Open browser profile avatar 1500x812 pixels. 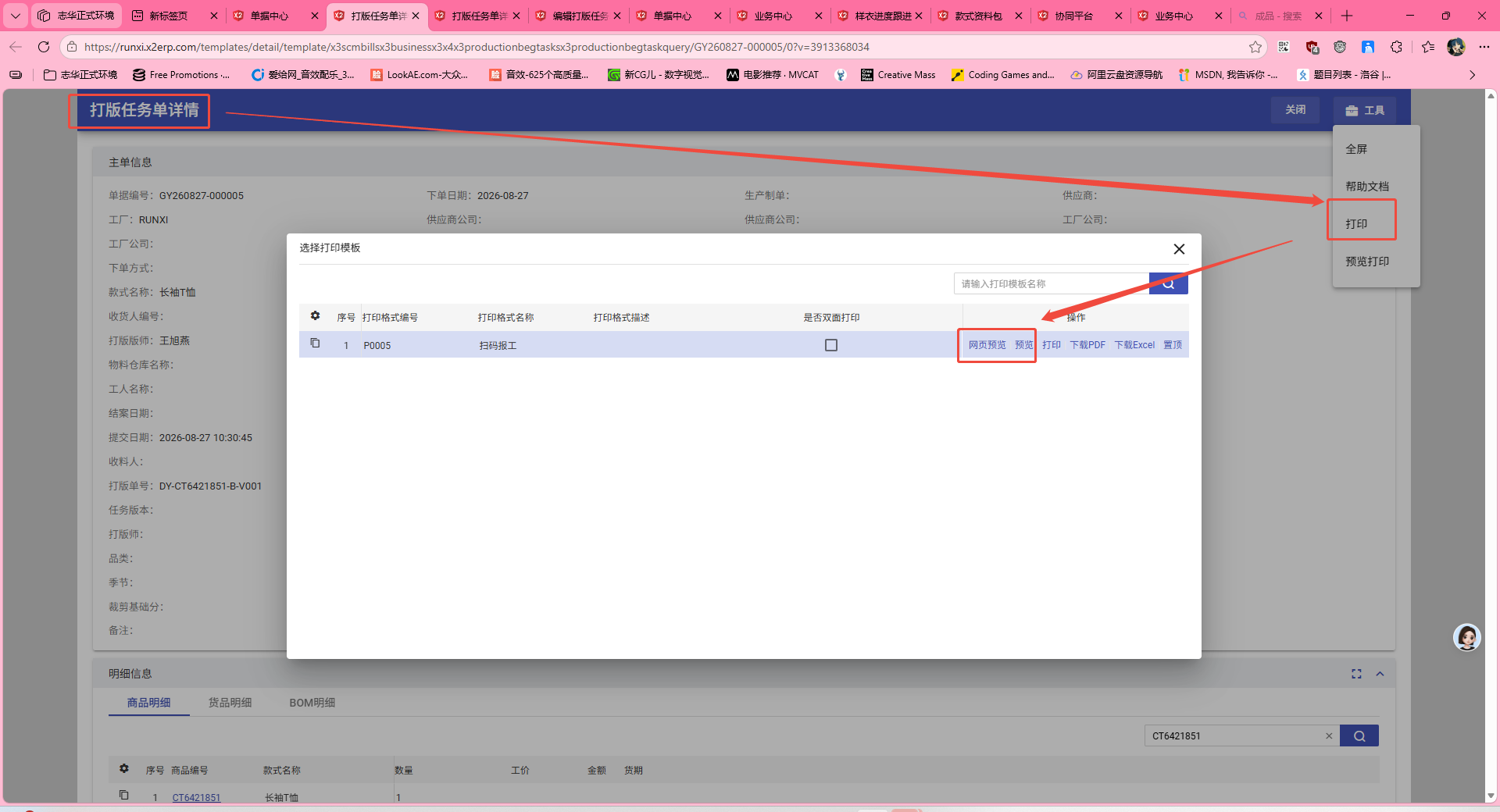click(x=1456, y=47)
